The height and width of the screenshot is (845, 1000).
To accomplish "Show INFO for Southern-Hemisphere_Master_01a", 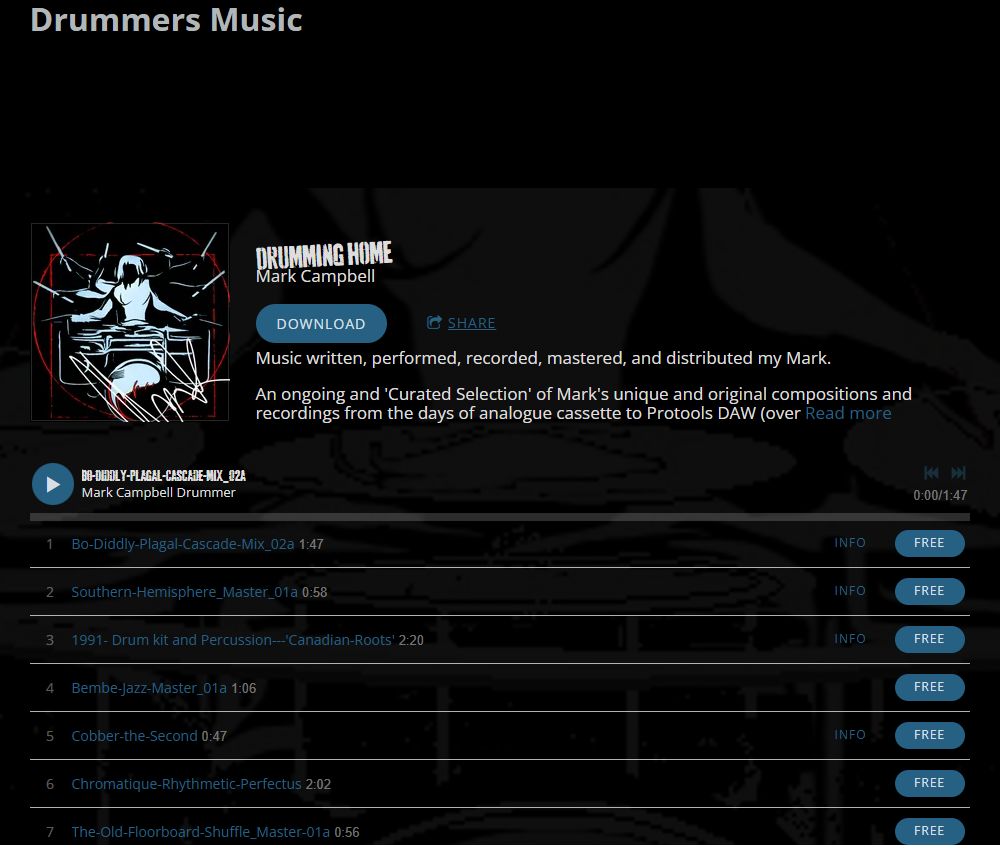I will point(849,591).
